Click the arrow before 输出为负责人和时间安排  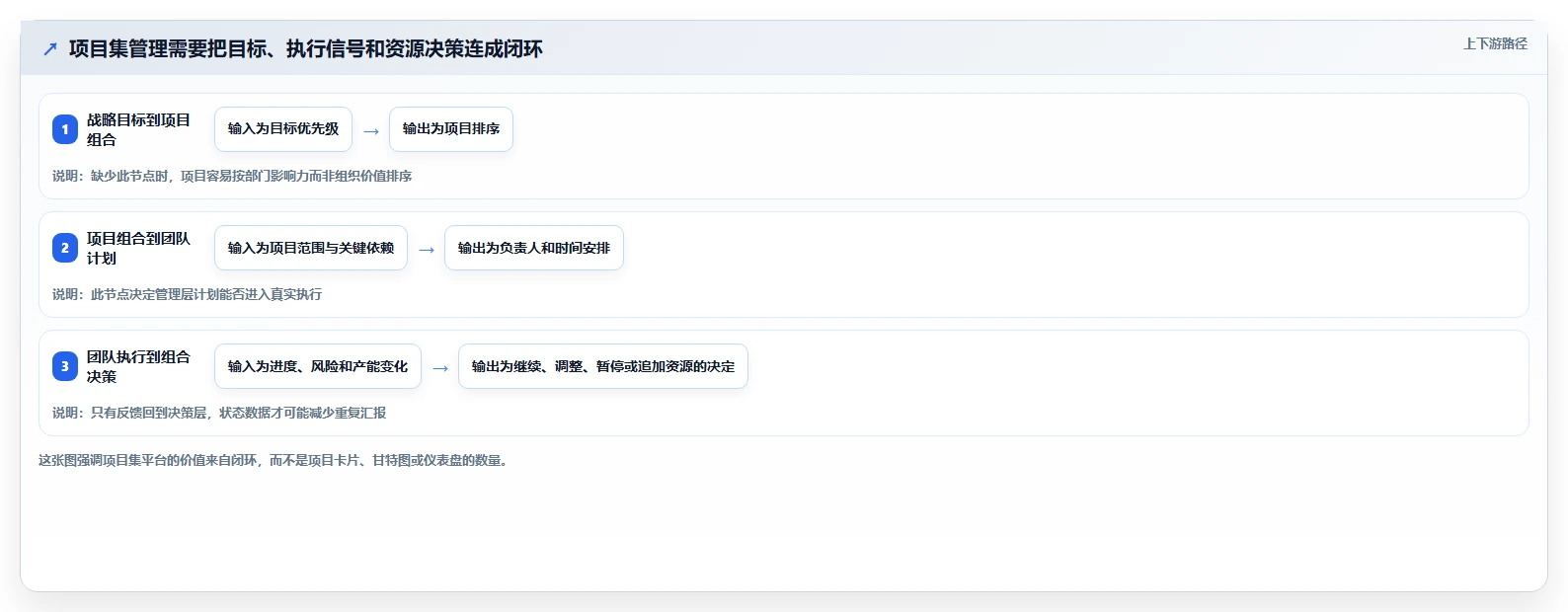(x=427, y=249)
